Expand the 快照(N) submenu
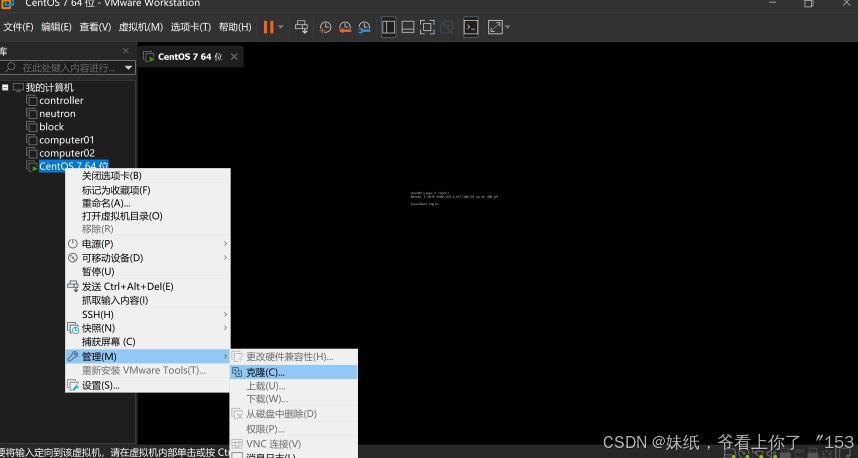The height and width of the screenshot is (458, 858). (148, 328)
